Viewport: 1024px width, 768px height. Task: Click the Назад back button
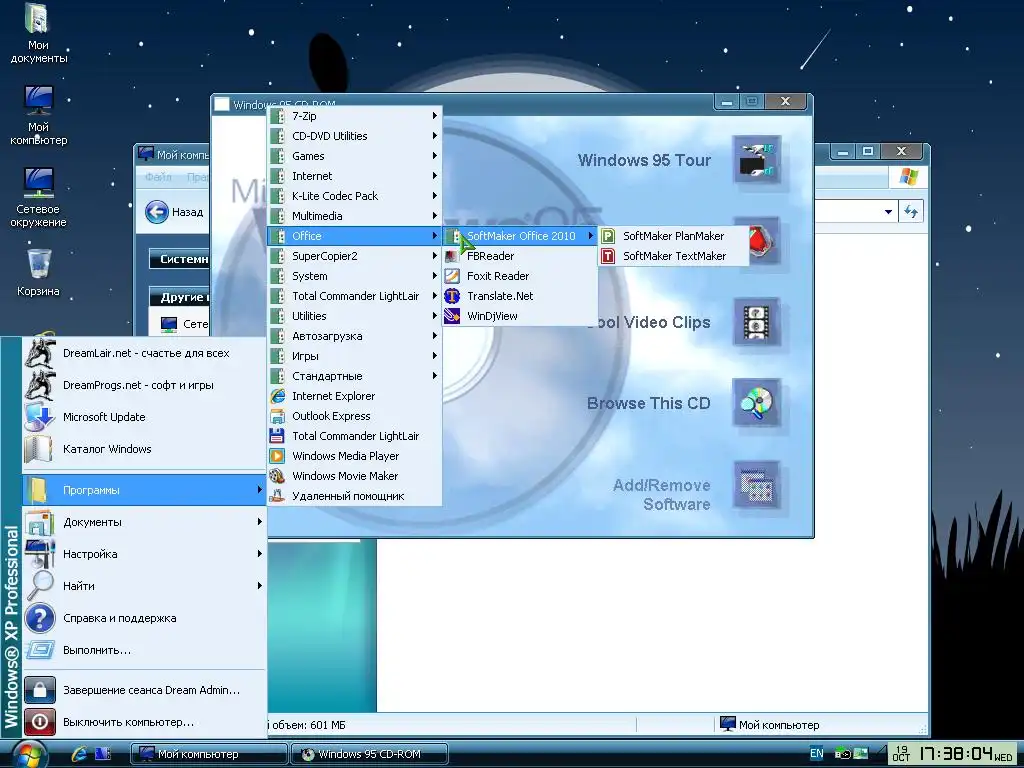pos(174,212)
